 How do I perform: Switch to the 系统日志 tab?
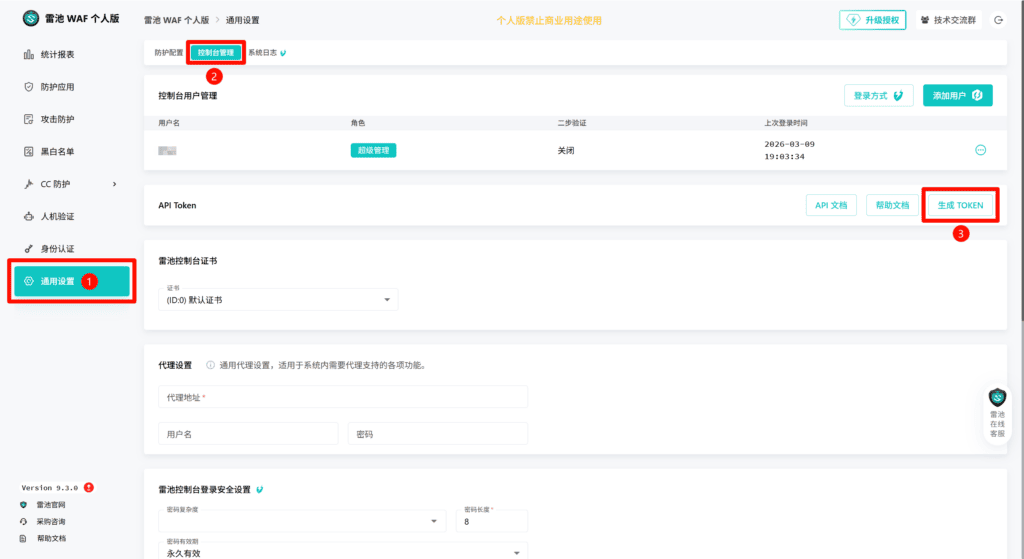(x=263, y=53)
